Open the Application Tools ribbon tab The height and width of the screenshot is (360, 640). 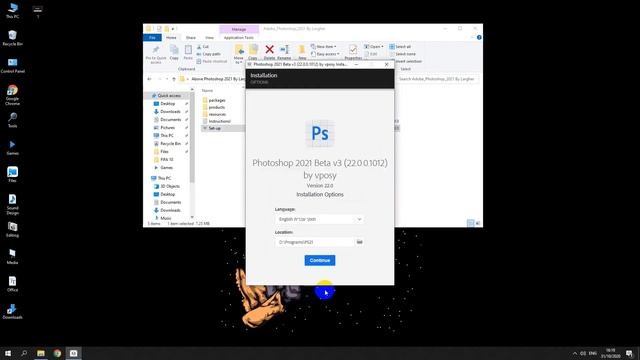[239, 38]
